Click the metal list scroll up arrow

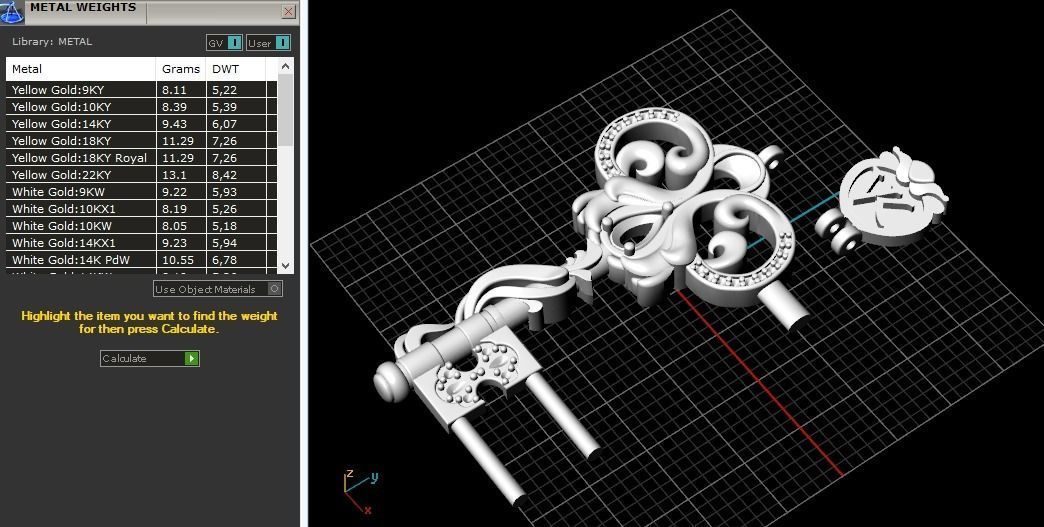click(285, 66)
